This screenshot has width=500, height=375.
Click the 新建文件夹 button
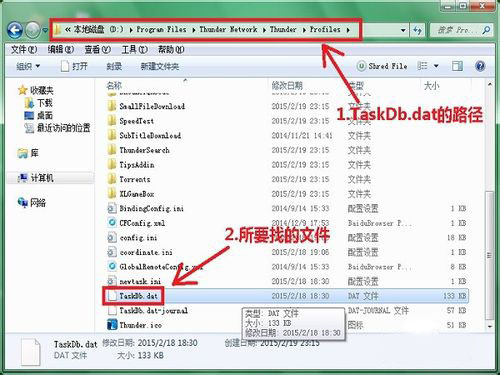(160, 66)
